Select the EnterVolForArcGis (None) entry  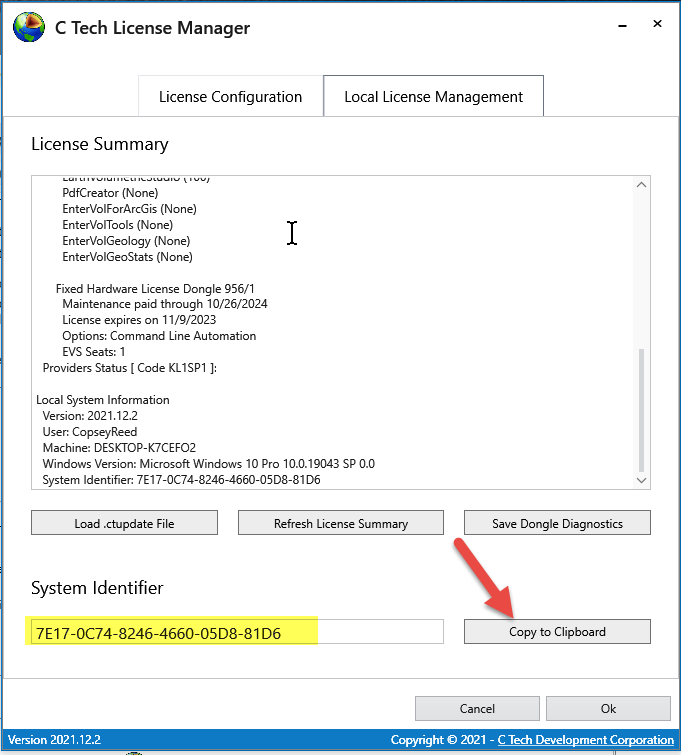point(130,209)
